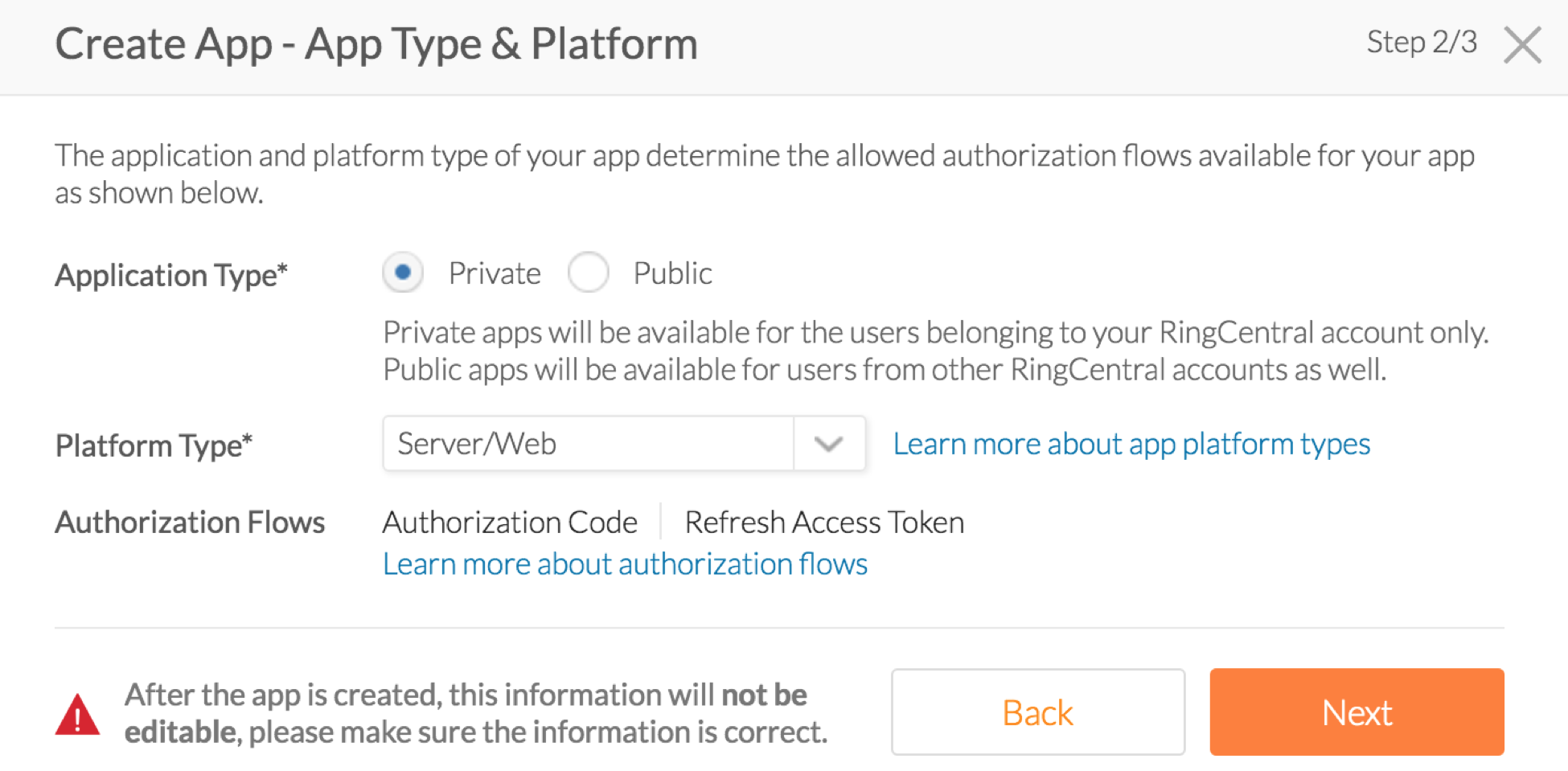Click the Public option label
This screenshot has height=771, width=1568.
tap(672, 274)
